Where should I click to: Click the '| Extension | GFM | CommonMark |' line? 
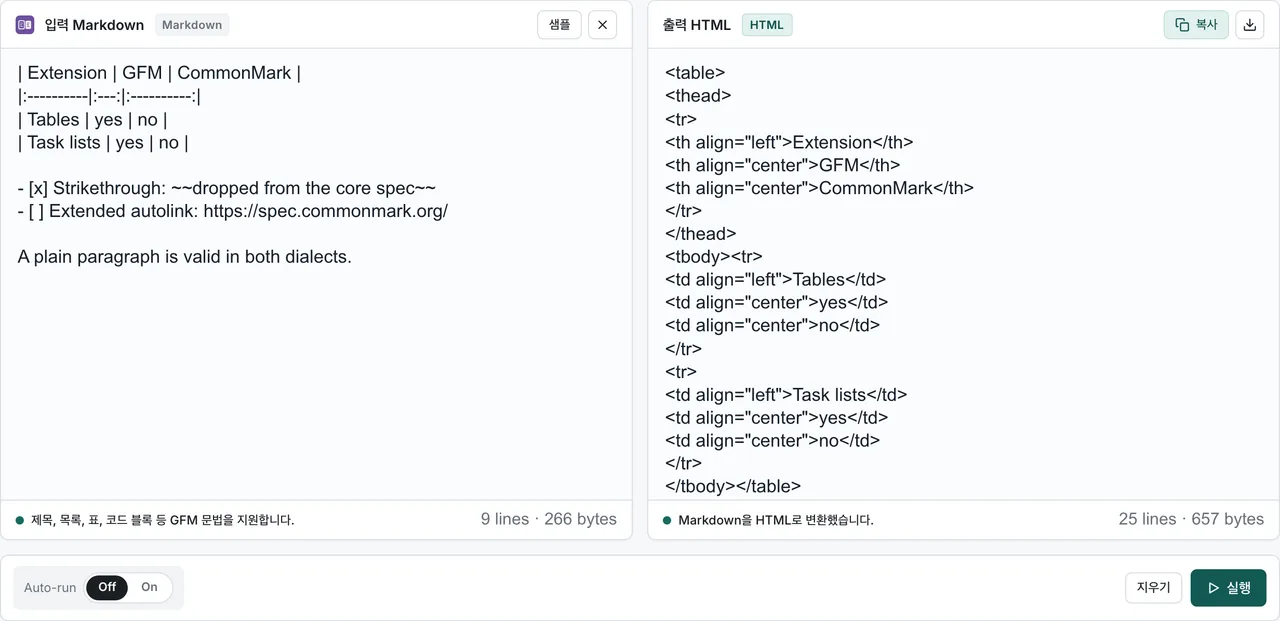[159, 73]
